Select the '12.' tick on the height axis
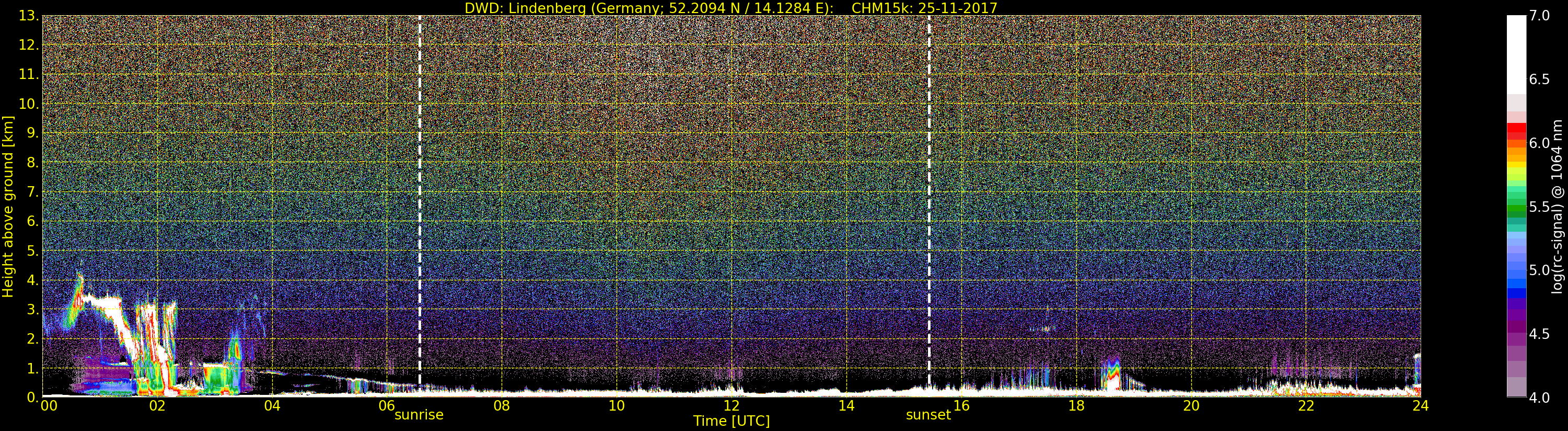 click(29, 45)
